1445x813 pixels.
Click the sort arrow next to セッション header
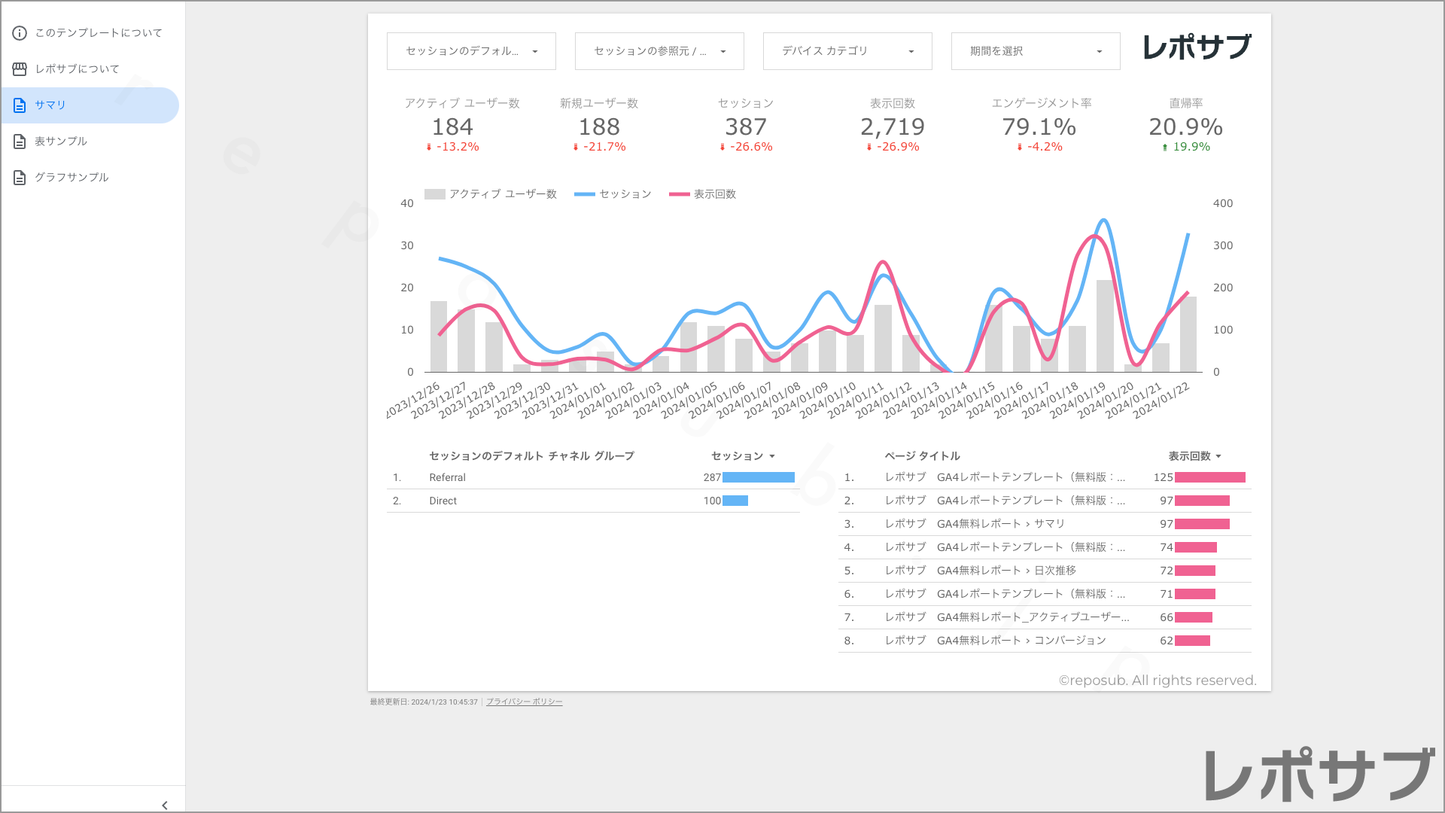pos(772,456)
